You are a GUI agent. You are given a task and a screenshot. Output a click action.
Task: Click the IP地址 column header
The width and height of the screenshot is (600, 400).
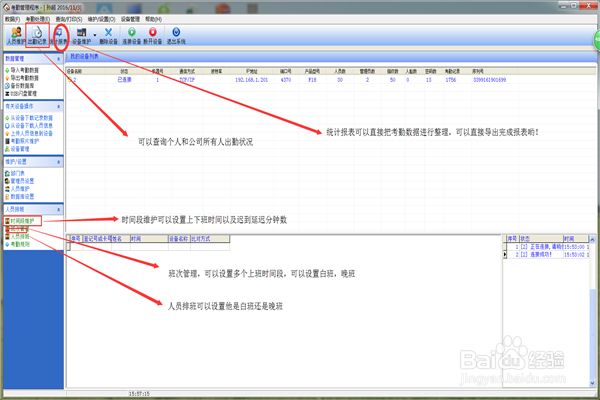pyautogui.click(x=252, y=71)
